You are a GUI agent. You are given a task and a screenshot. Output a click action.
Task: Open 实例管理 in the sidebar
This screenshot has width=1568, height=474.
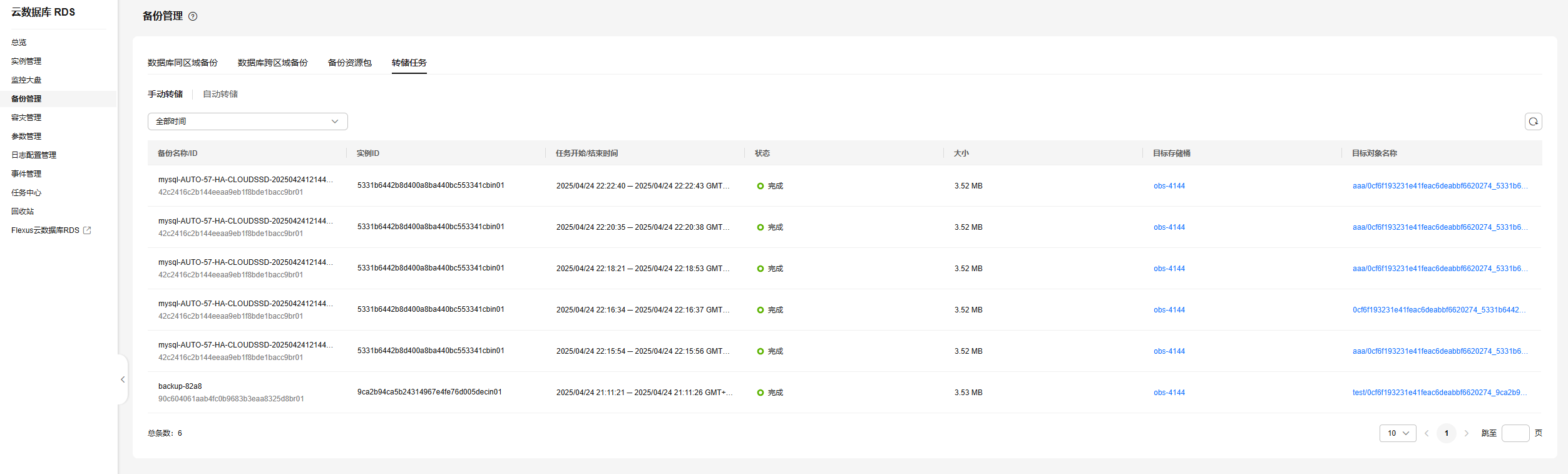26,61
